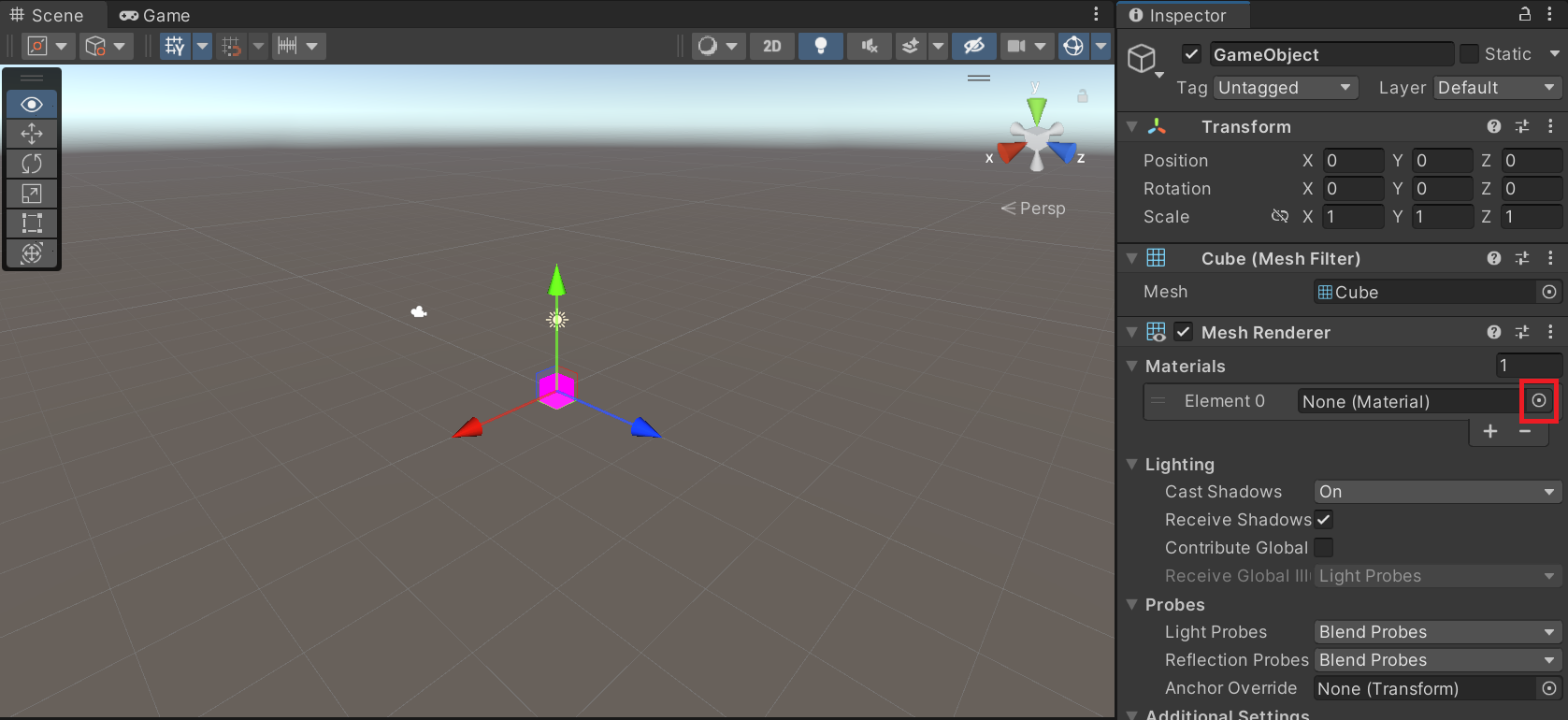Screen dimensions: 1568x720
Task: Open the Tag dropdown showing Untagged
Action: [1286, 88]
